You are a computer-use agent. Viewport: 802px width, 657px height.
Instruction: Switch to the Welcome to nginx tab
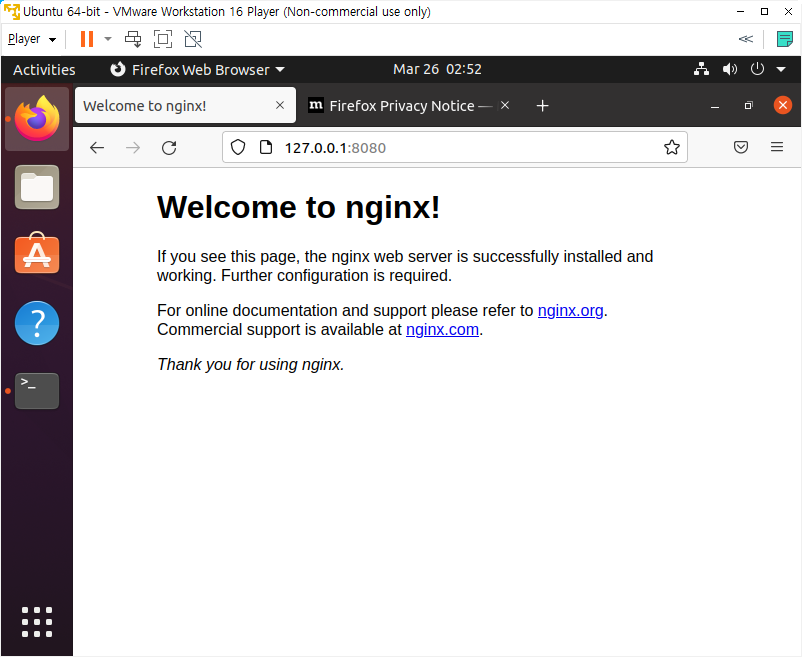tap(185, 105)
